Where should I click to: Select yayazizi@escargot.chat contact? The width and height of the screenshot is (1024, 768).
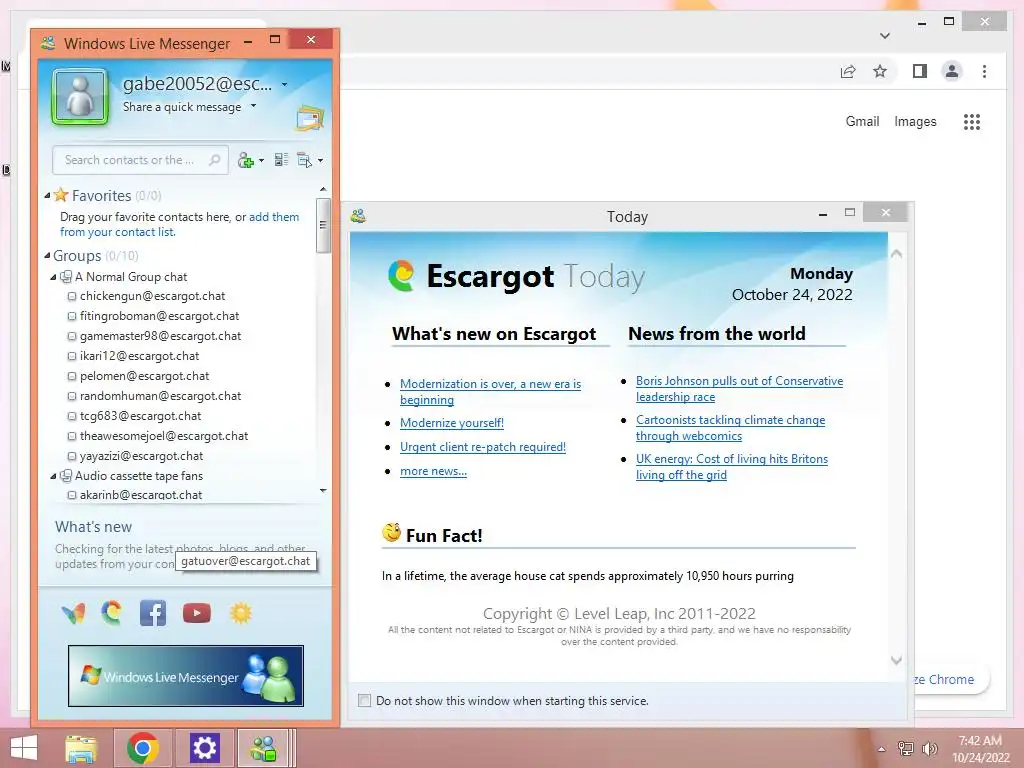point(141,456)
